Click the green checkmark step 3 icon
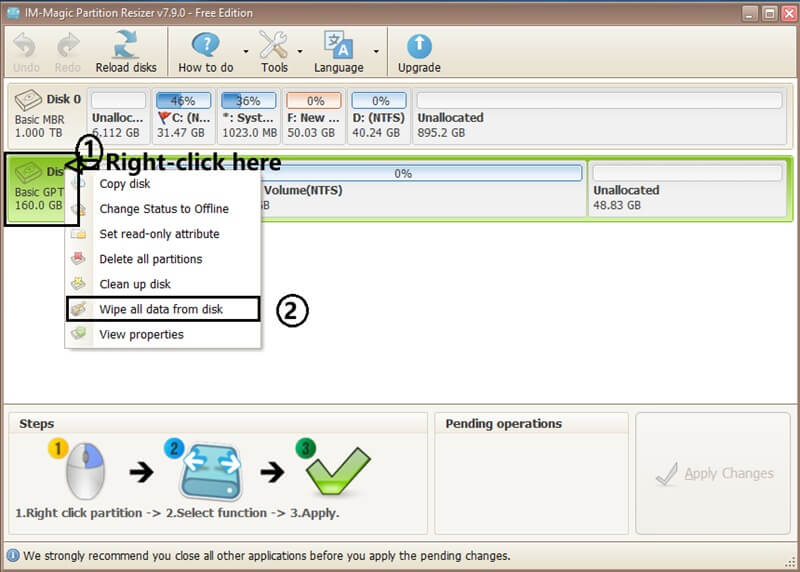This screenshot has height=572, width=800. [338, 470]
